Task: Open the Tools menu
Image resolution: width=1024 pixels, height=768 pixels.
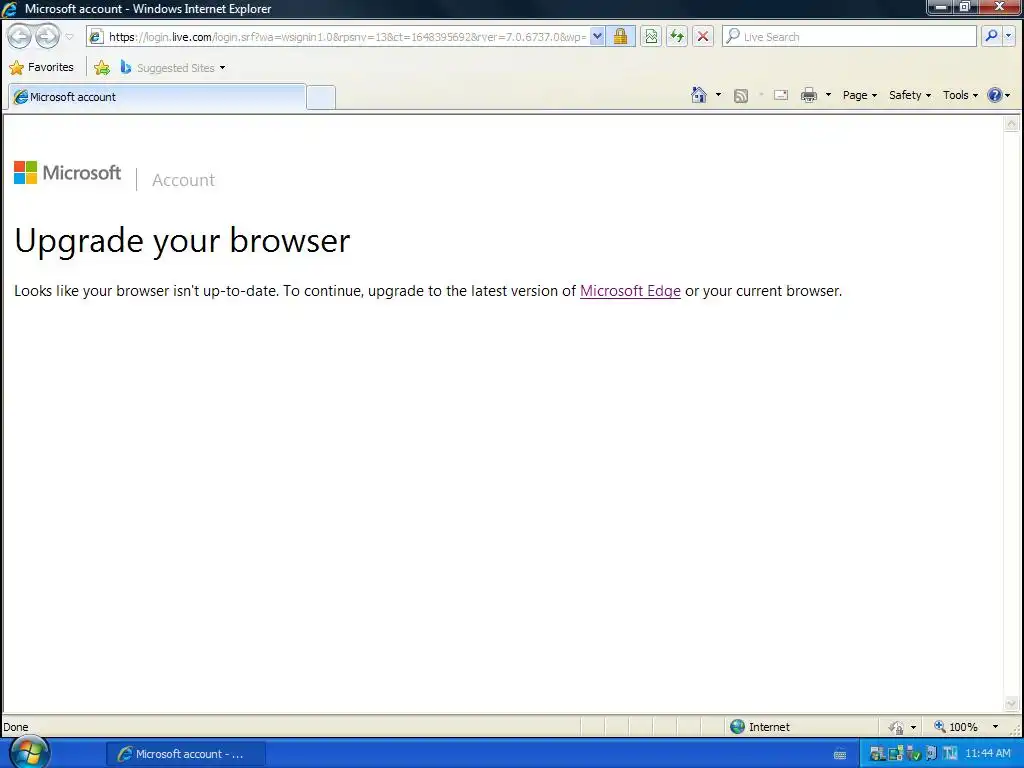Action: pos(960,95)
